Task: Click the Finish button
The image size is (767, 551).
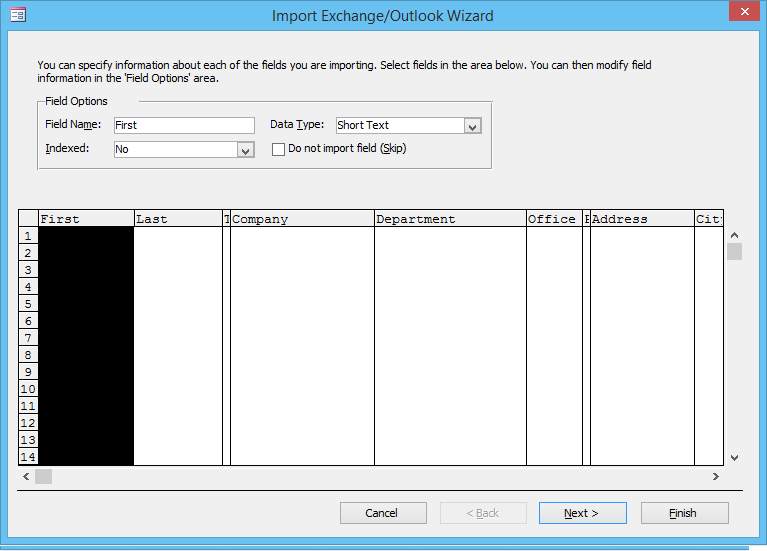Action: point(684,513)
